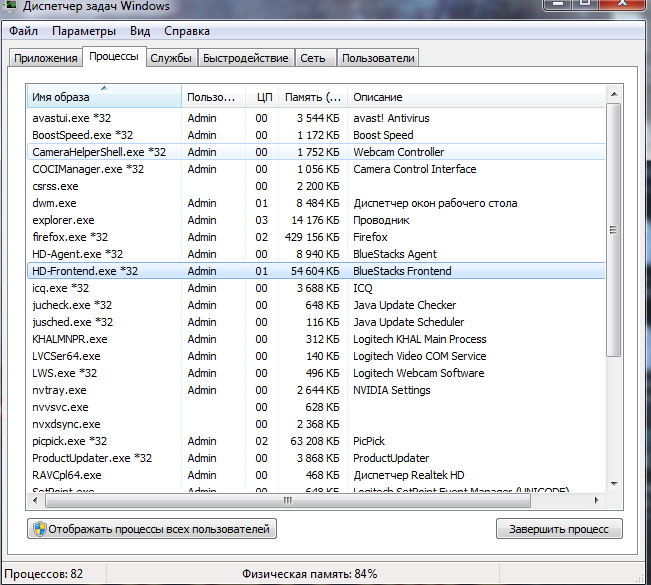
Task: Click explorer.exe CPU value 03
Action: tap(262, 220)
